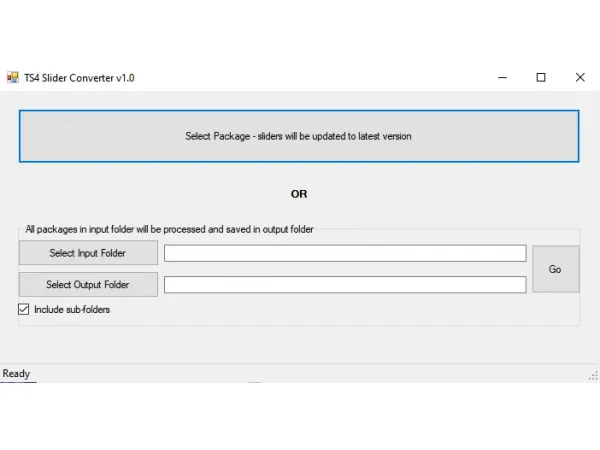This screenshot has height=450, width=600.
Task: Open the Select Input Folder browser
Action: point(88,253)
